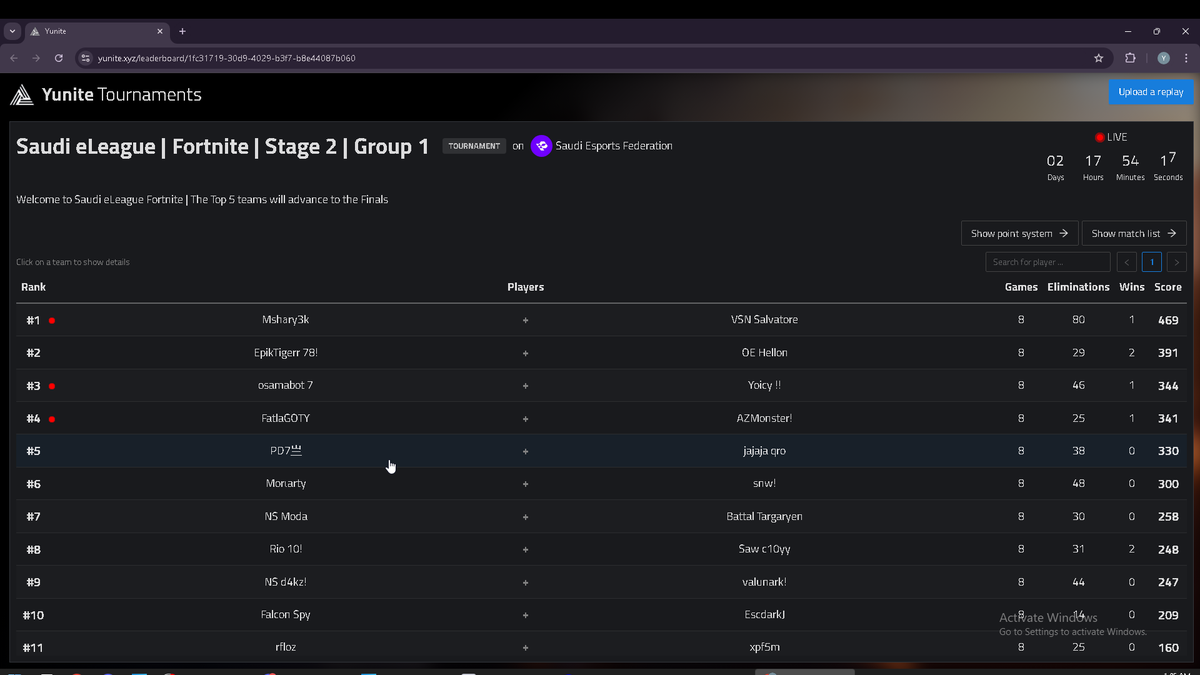1200x675 pixels.
Task: Click player name snw!
Action: click(x=764, y=483)
